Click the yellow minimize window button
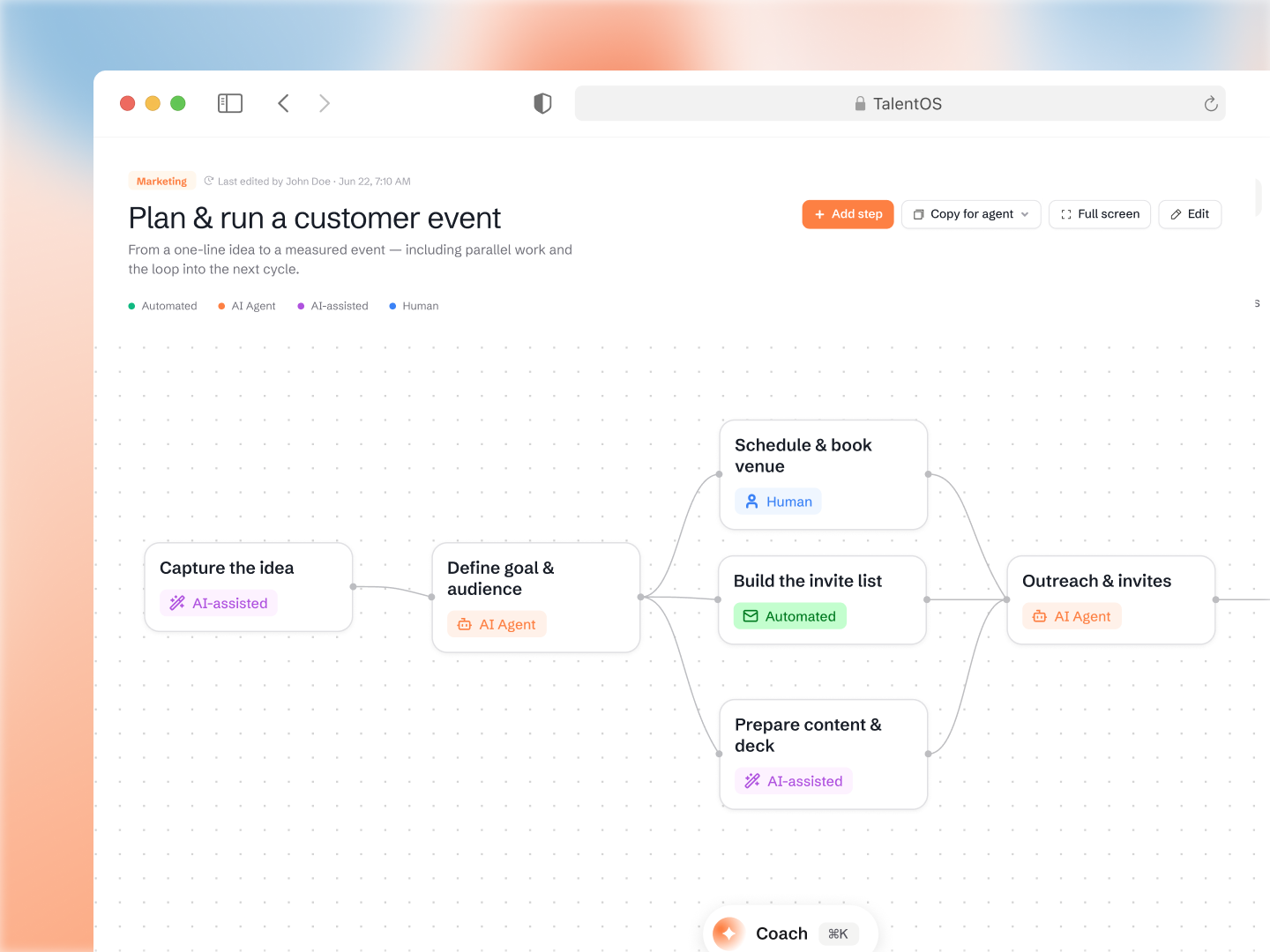1270x952 pixels. pyautogui.click(x=153, y=103)
